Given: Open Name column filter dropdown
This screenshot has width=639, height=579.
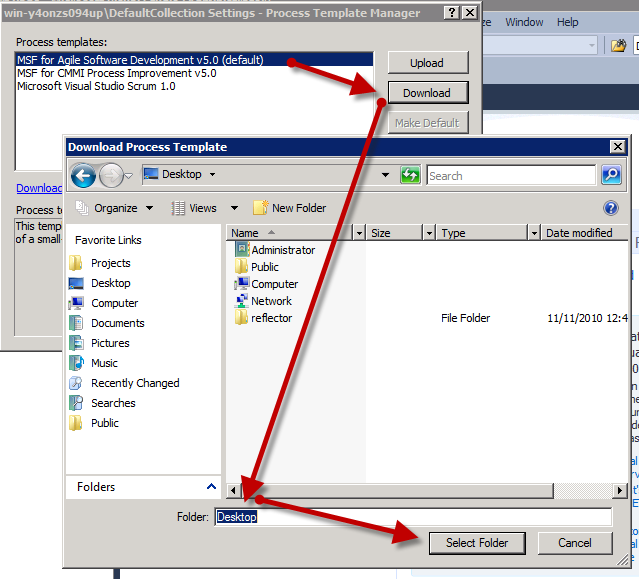Looking at the screenshot, I should [359, 233].
